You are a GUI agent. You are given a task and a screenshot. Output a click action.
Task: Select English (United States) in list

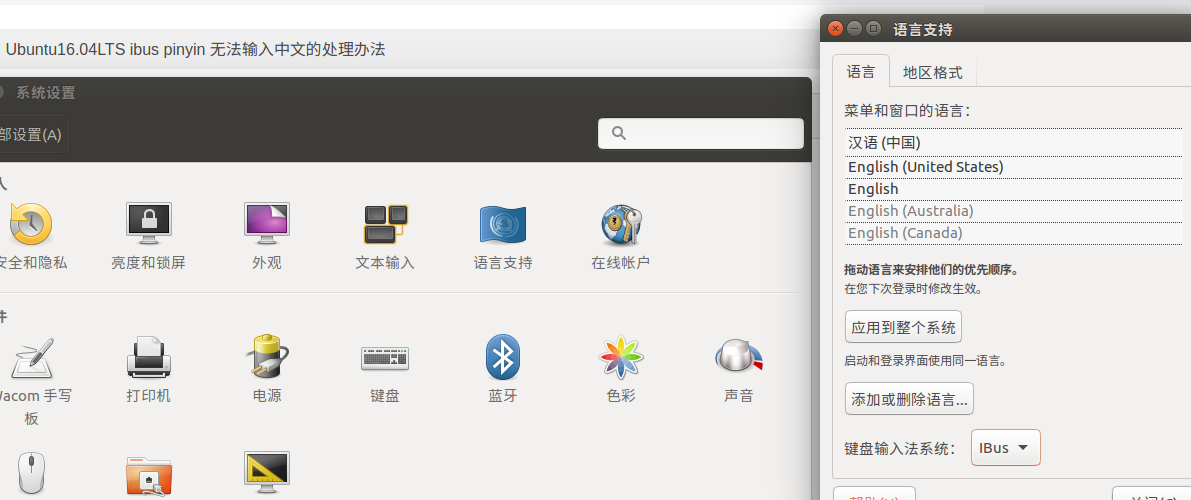1013,167
